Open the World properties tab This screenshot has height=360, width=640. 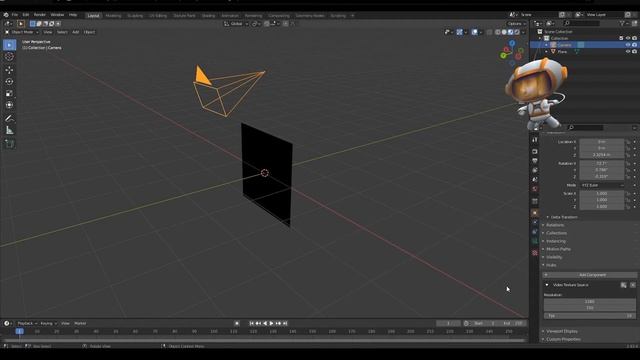pyautogui.click(x=535, y=189)
